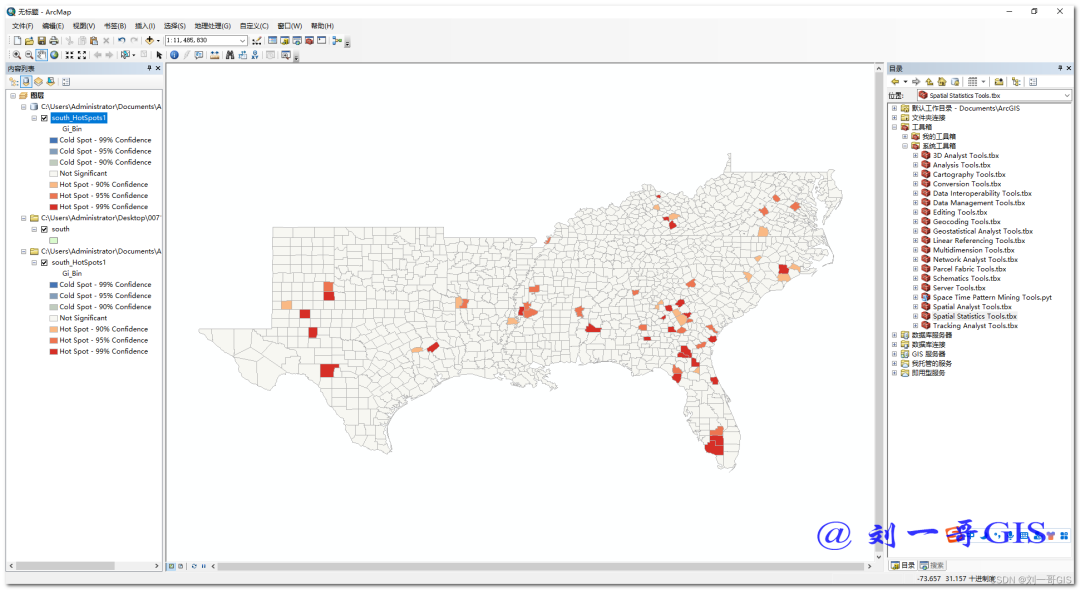Click top Hot Spot 99% Confidence swatch
The width and height of the screenshot is (1080, 590).
click(53, 207)
